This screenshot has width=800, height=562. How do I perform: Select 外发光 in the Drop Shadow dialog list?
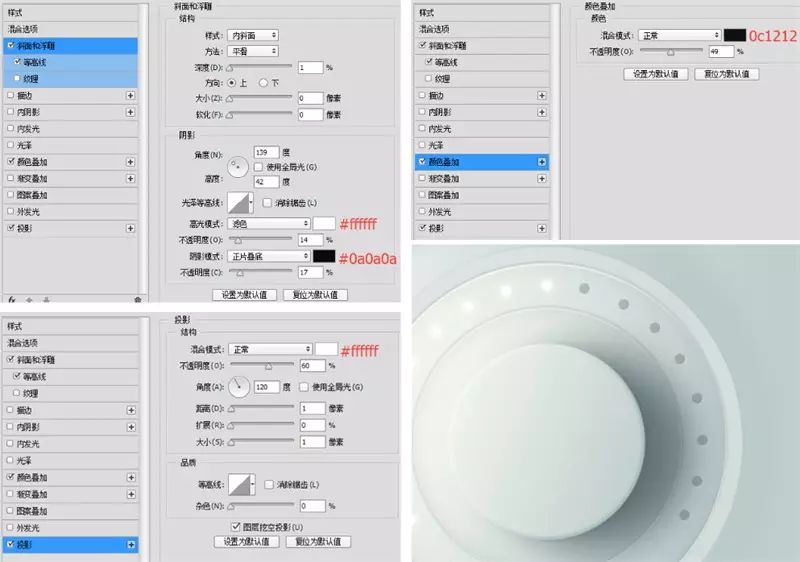click(70, 527)
